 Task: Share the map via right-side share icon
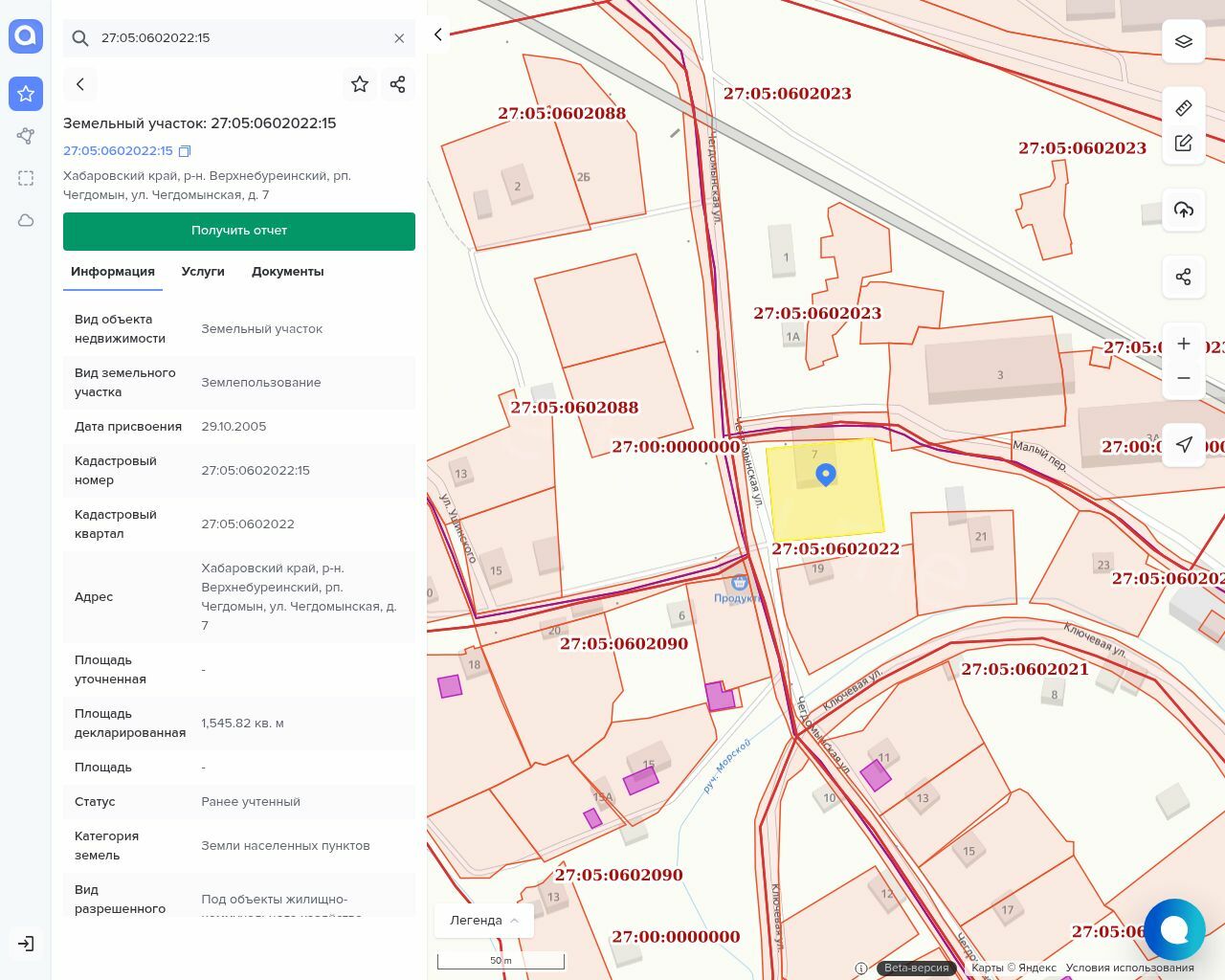[1183, 278]
